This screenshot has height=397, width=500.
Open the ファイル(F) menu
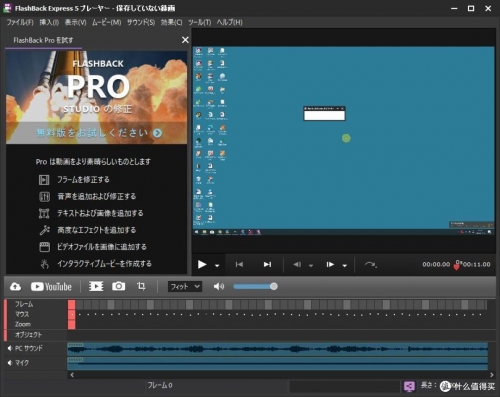click(20, 22)
